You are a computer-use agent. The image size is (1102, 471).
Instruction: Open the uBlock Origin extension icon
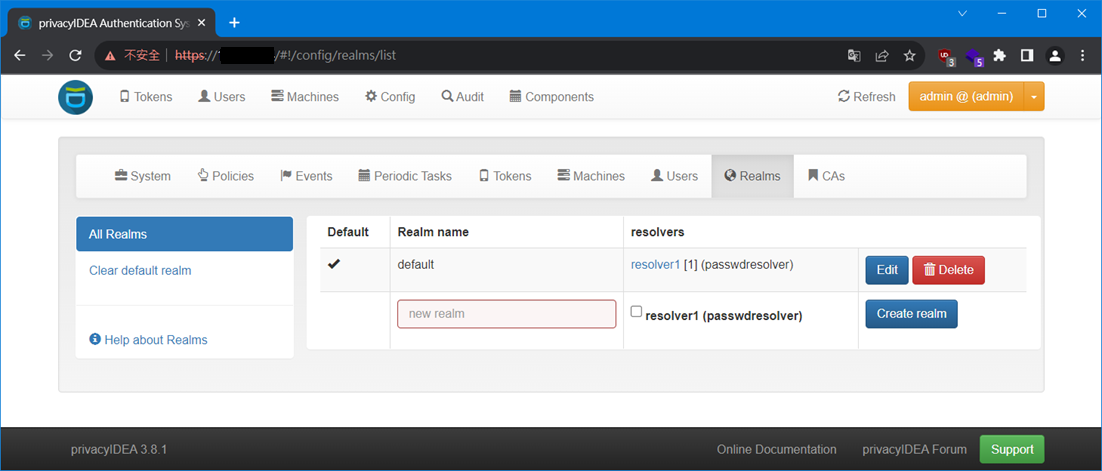947,56
